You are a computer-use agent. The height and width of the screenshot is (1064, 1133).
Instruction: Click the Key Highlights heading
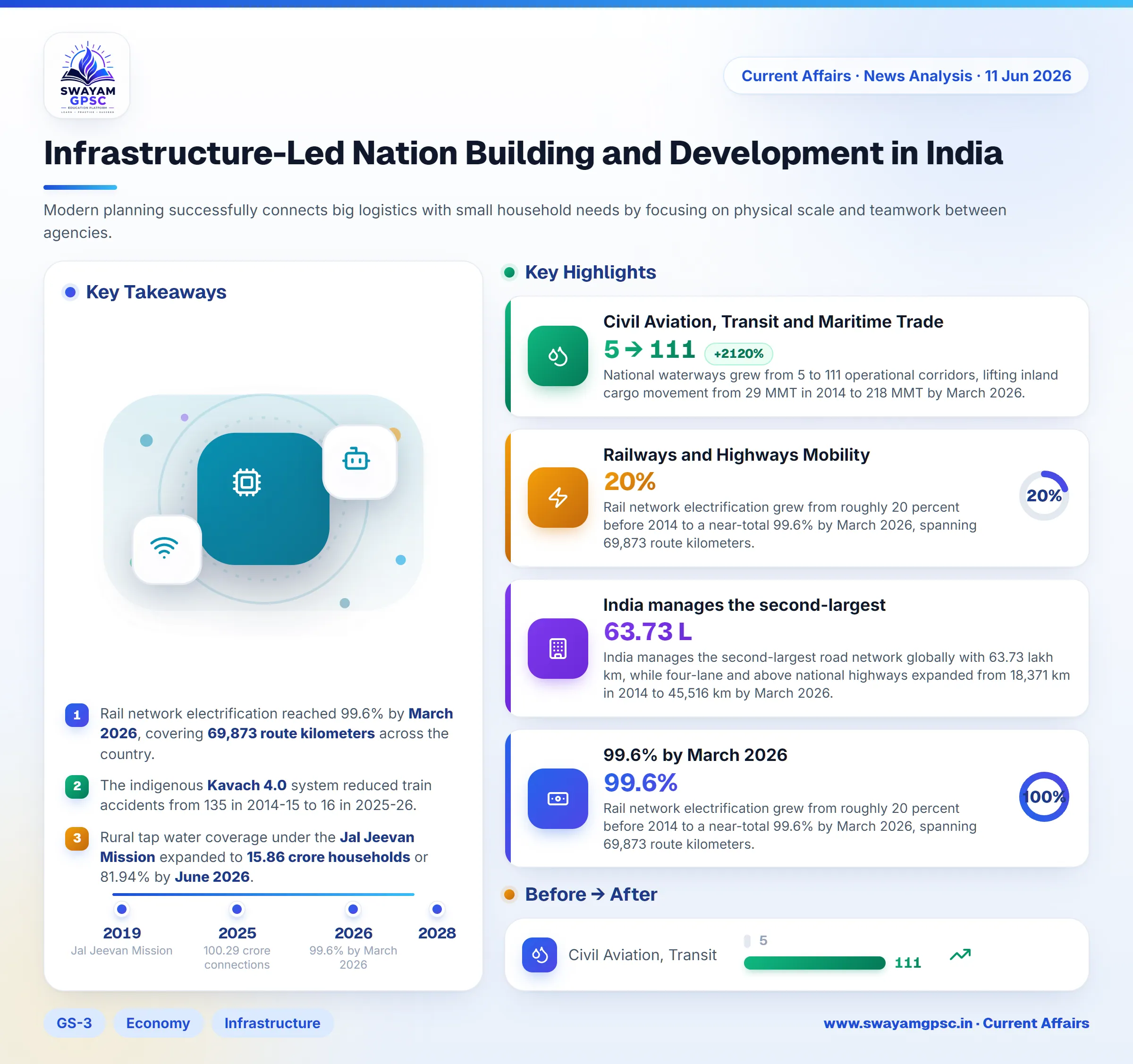click(591, 272)
